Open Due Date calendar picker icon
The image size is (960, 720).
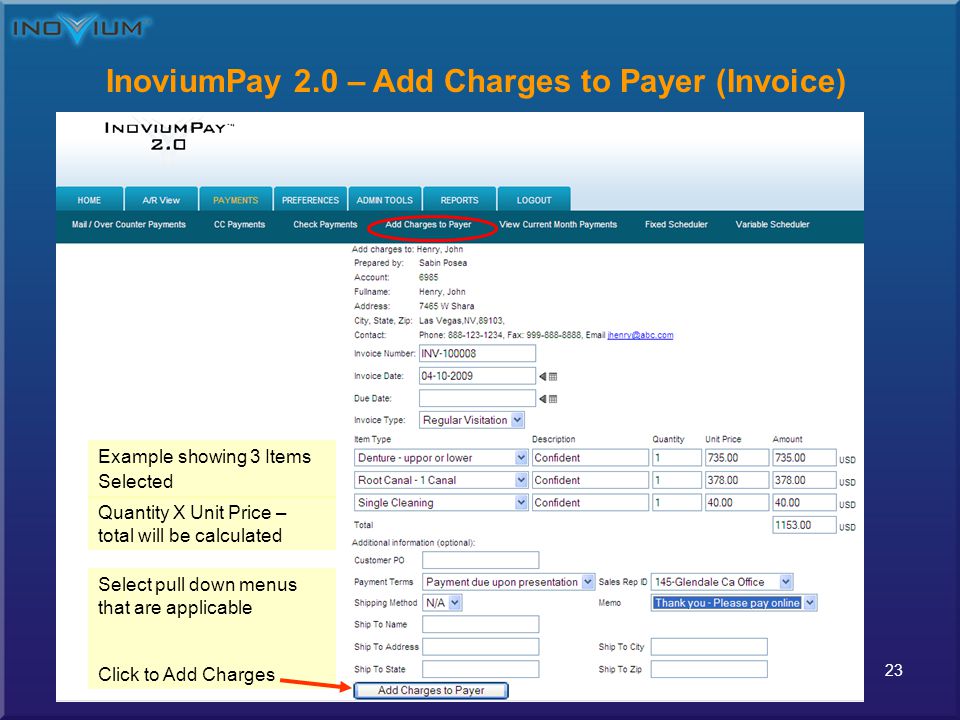[552, 399]
